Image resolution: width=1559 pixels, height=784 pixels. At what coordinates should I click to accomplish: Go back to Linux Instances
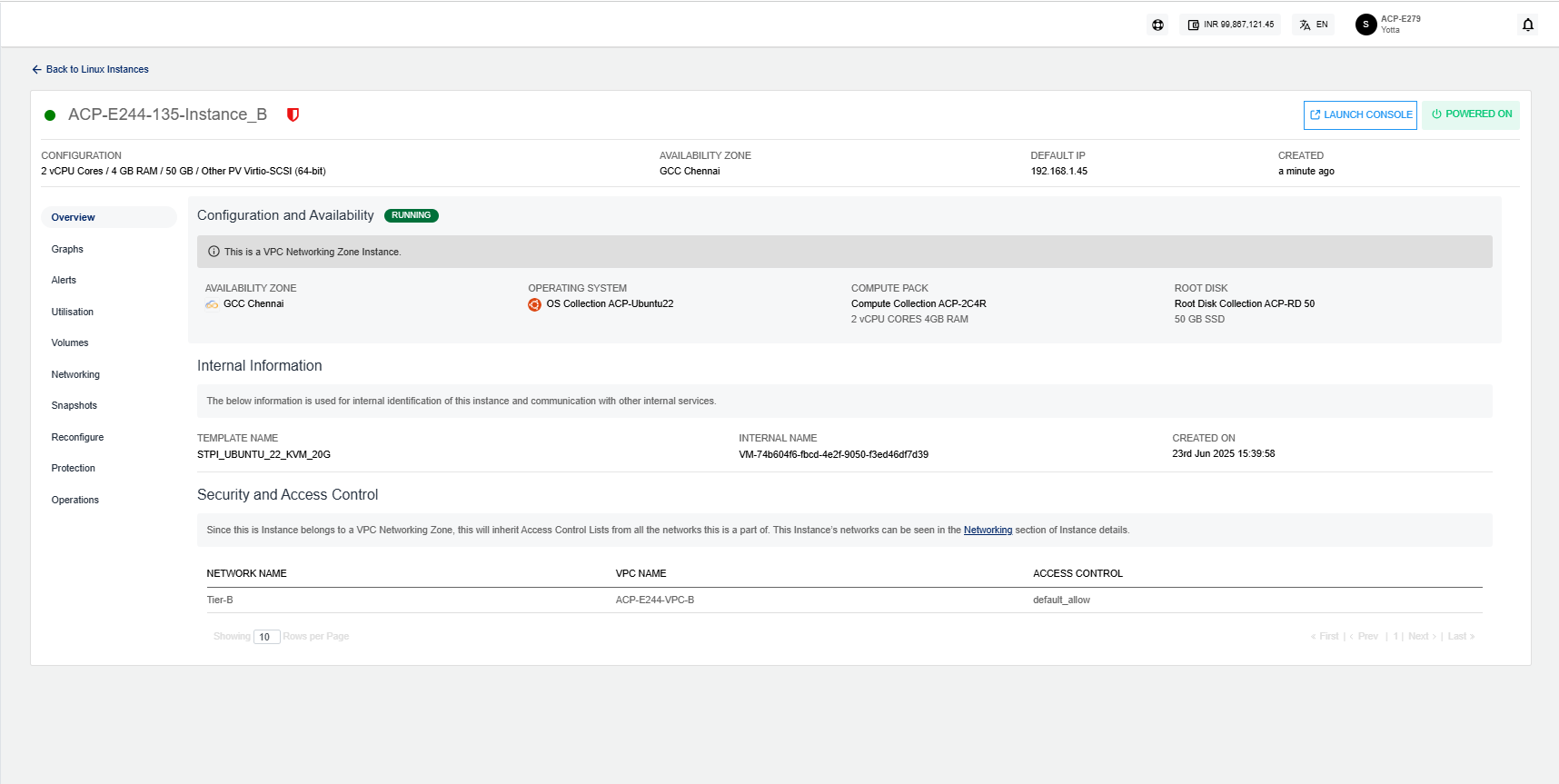tap(90, 69)
